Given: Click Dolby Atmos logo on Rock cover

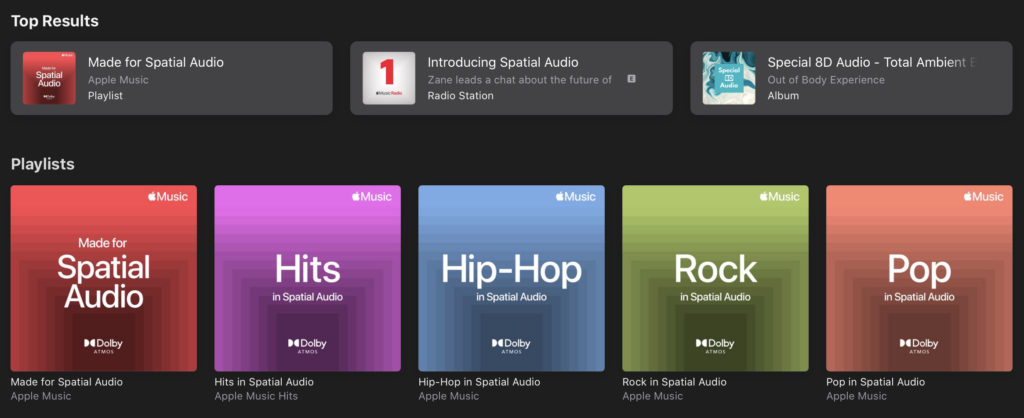Looking at the screenshot, I should click(x=714, y=346).
